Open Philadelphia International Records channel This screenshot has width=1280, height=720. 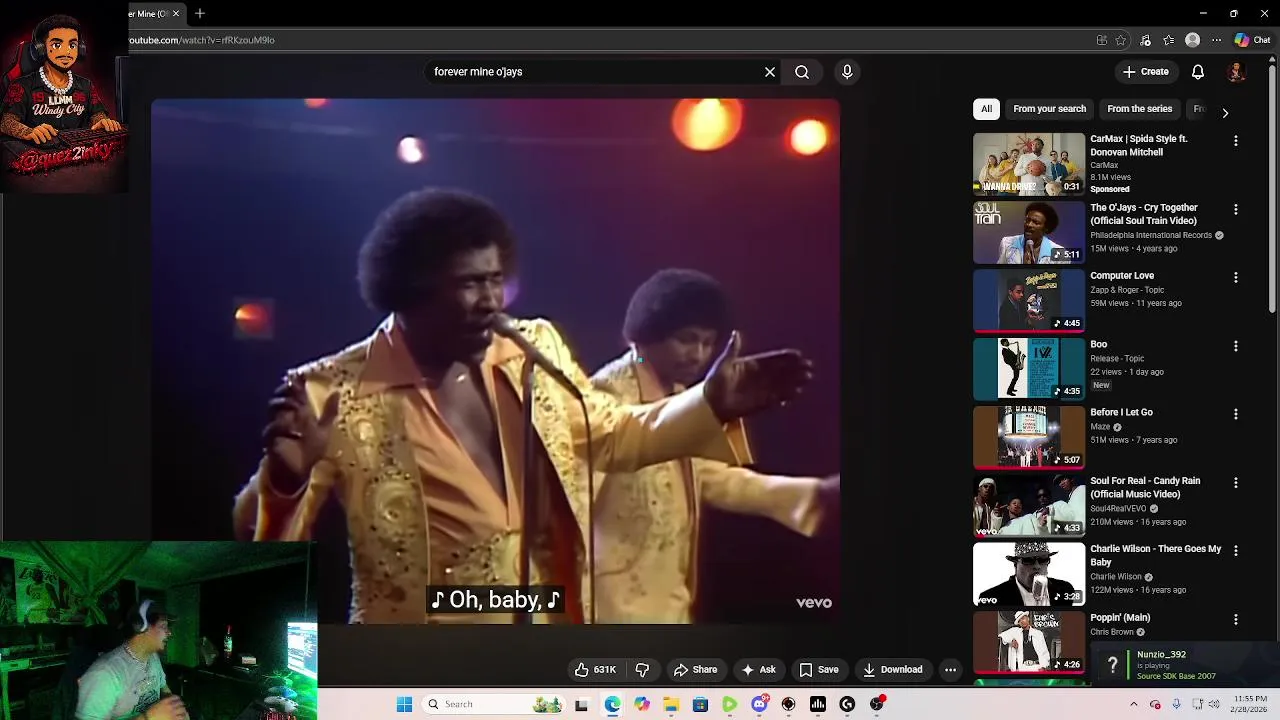(x=1151, y=235)
